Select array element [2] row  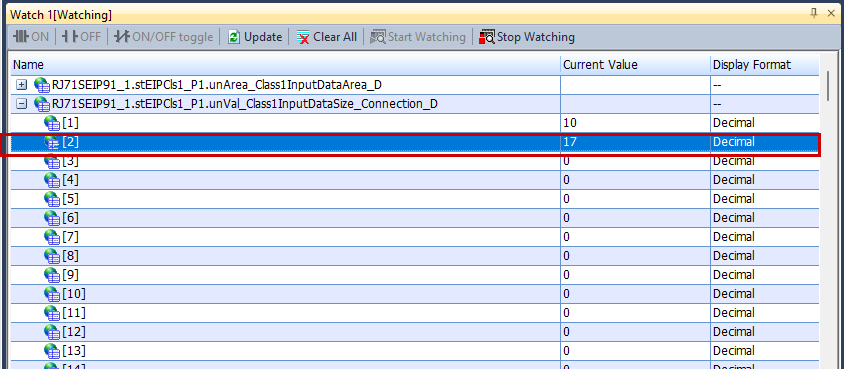pyautogui.click(x=415, y=142)
